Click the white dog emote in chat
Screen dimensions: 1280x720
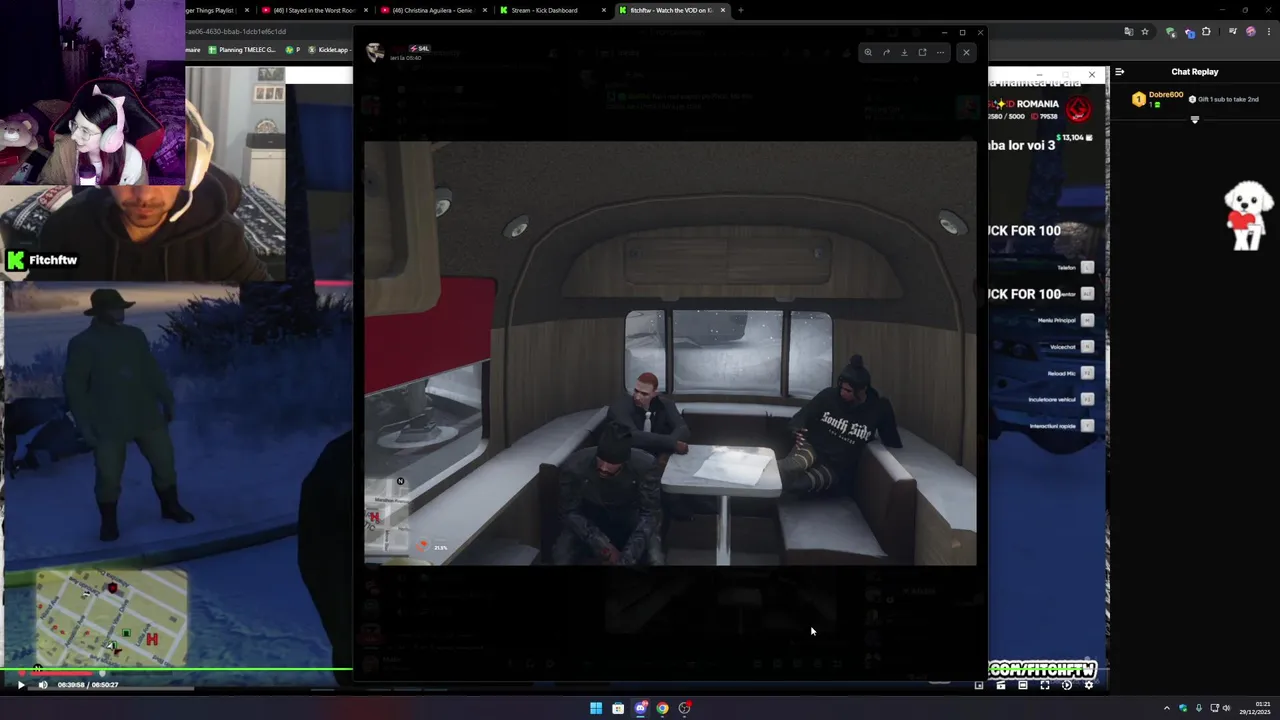pos(1248,214)
